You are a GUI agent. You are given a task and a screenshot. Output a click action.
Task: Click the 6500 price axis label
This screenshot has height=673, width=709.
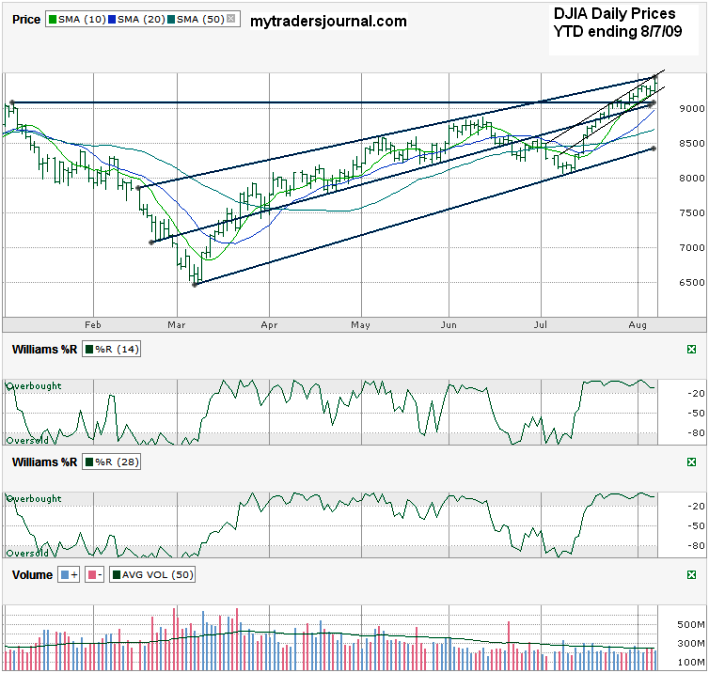pos(692,282)
